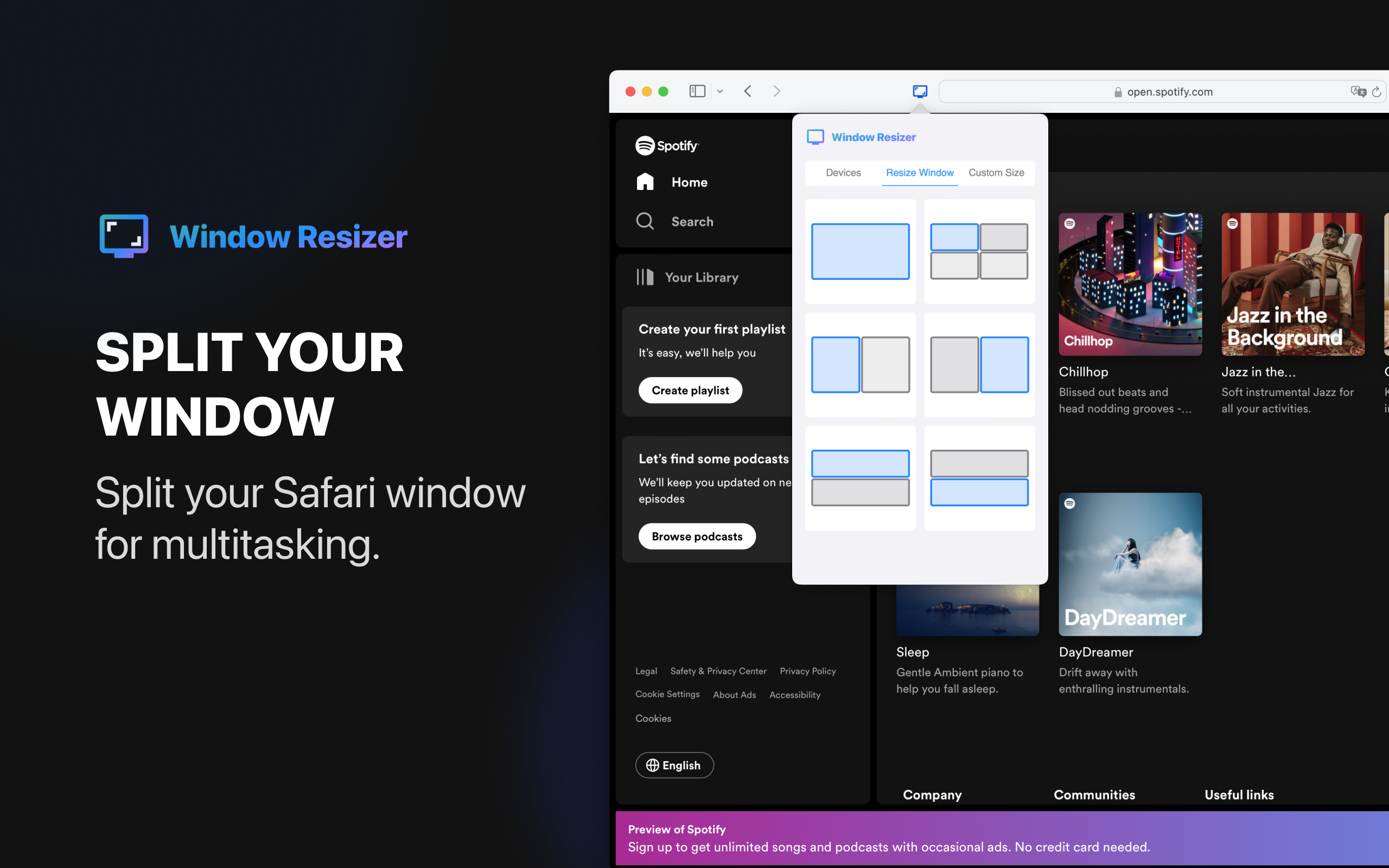Open the About Ads link
This screenshot has height=868, width=1389.
click(x=734, y=694)
